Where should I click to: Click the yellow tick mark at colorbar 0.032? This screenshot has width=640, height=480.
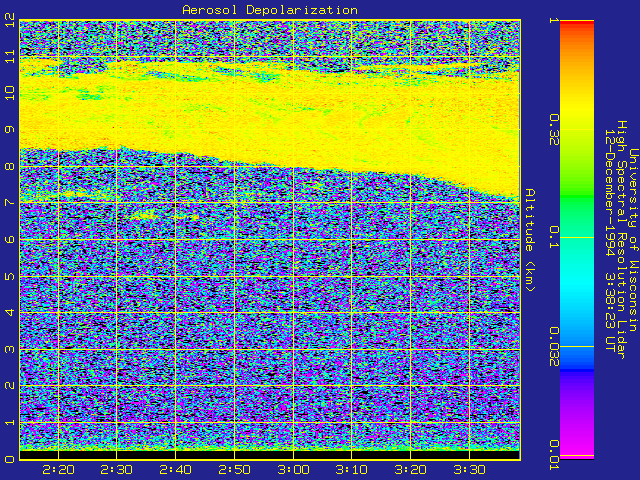[x=577, y=347]
